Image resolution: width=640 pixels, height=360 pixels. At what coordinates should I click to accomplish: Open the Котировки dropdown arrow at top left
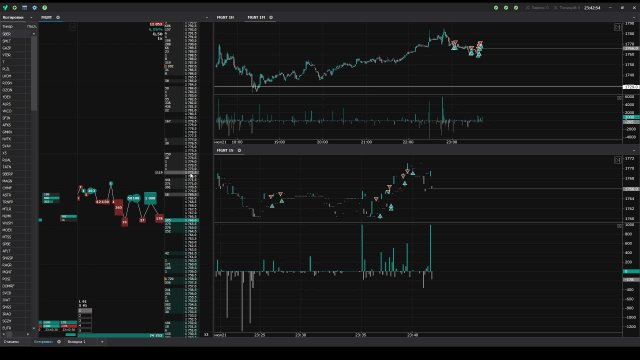point(31,18)
